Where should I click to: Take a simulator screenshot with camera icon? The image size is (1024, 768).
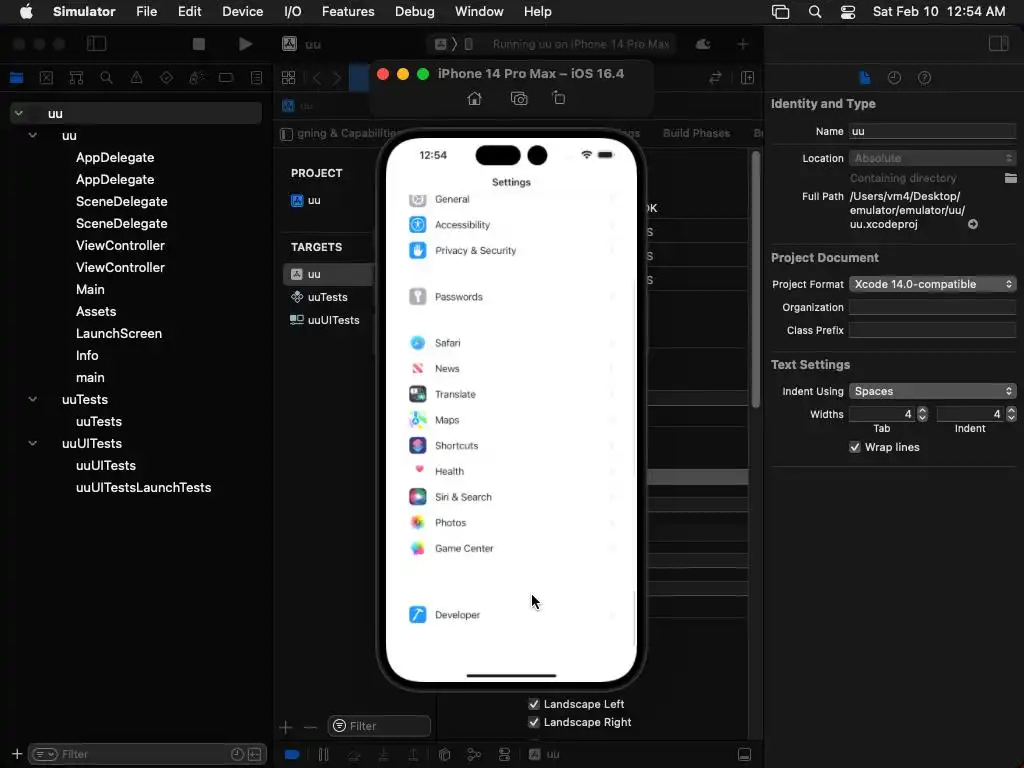coord(519,99)
